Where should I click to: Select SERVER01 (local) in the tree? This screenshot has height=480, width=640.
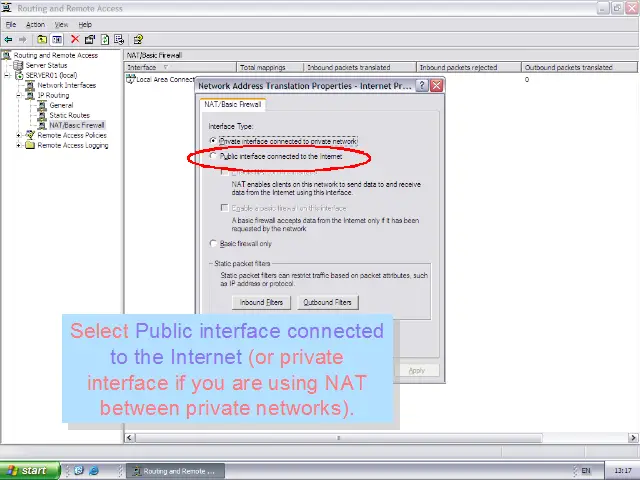click(51, 76)
